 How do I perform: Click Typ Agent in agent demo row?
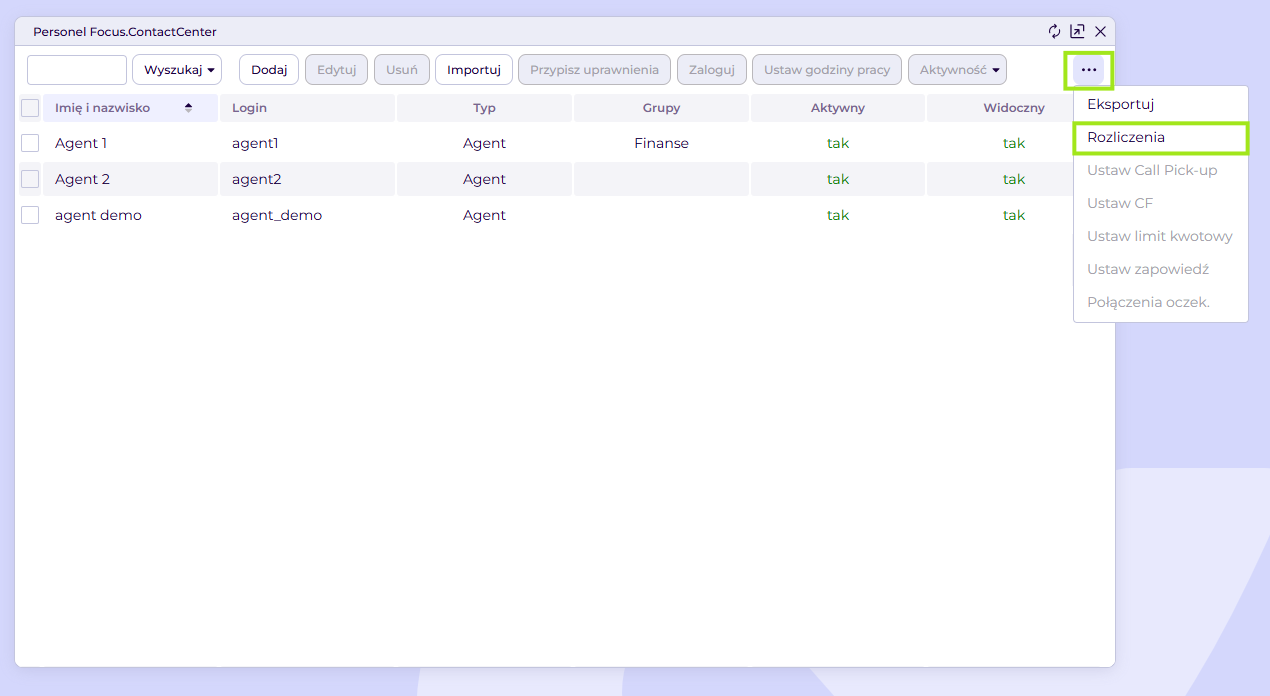coord(484,215)
